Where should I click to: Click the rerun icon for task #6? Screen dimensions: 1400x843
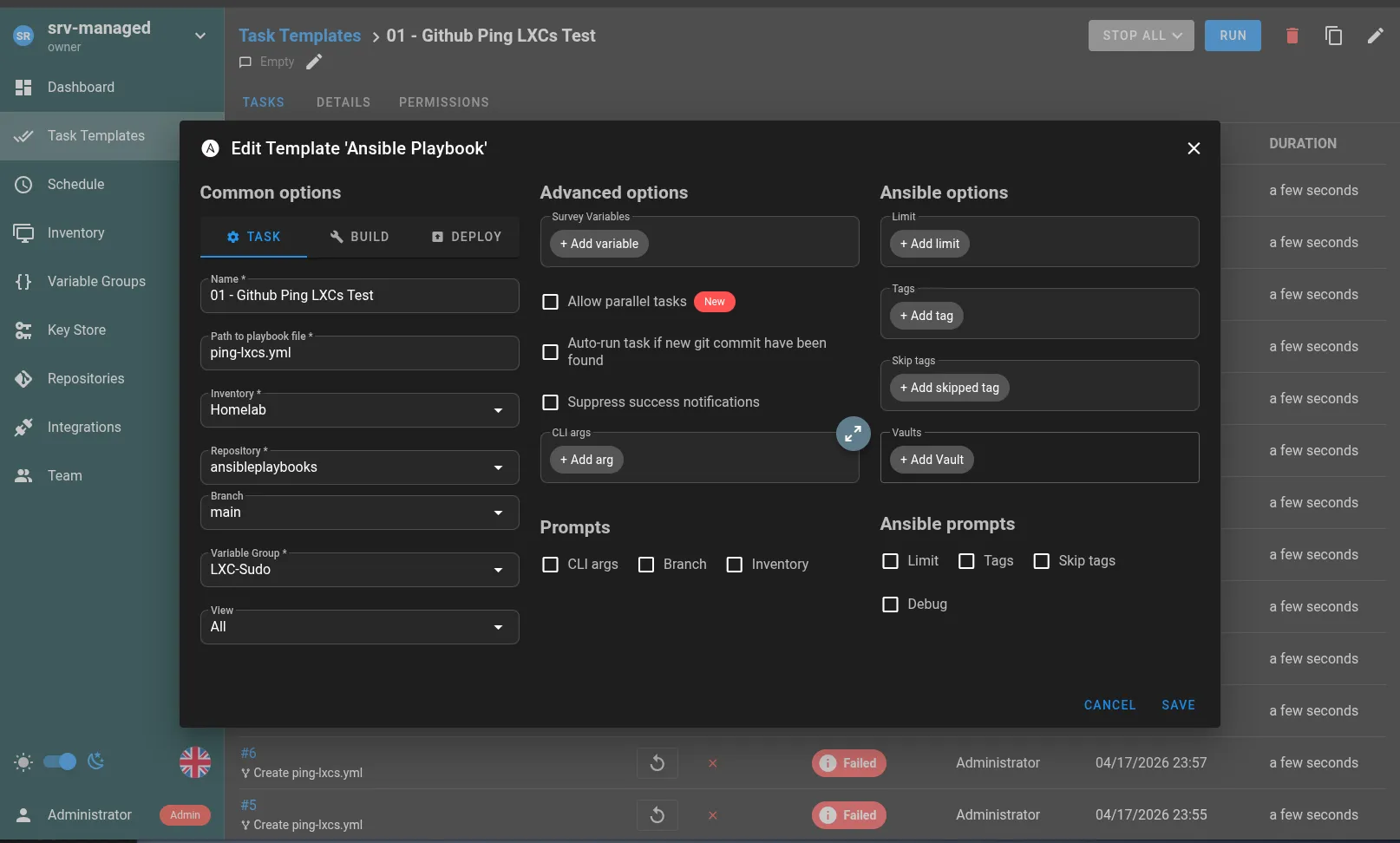657,763
